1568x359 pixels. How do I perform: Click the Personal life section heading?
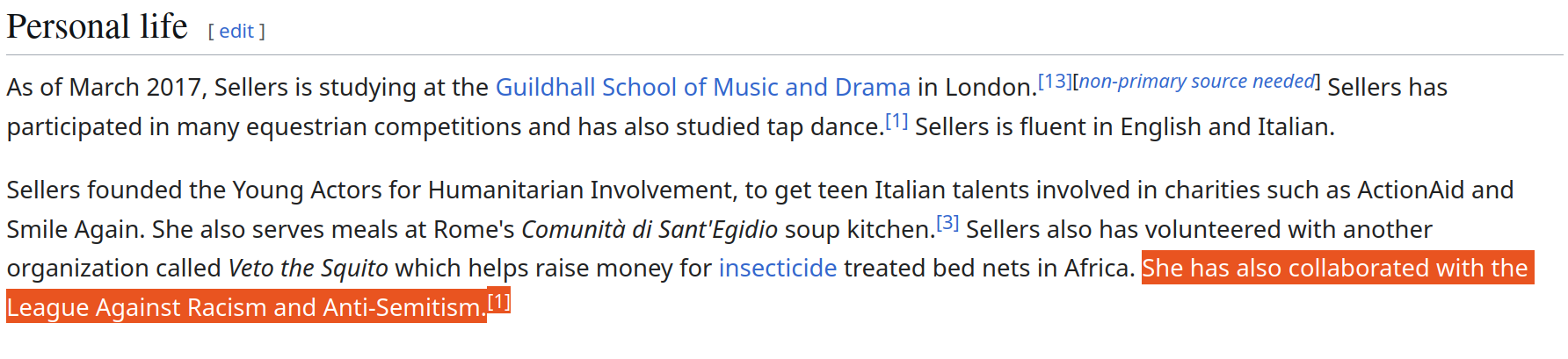(x=97, y=26)
